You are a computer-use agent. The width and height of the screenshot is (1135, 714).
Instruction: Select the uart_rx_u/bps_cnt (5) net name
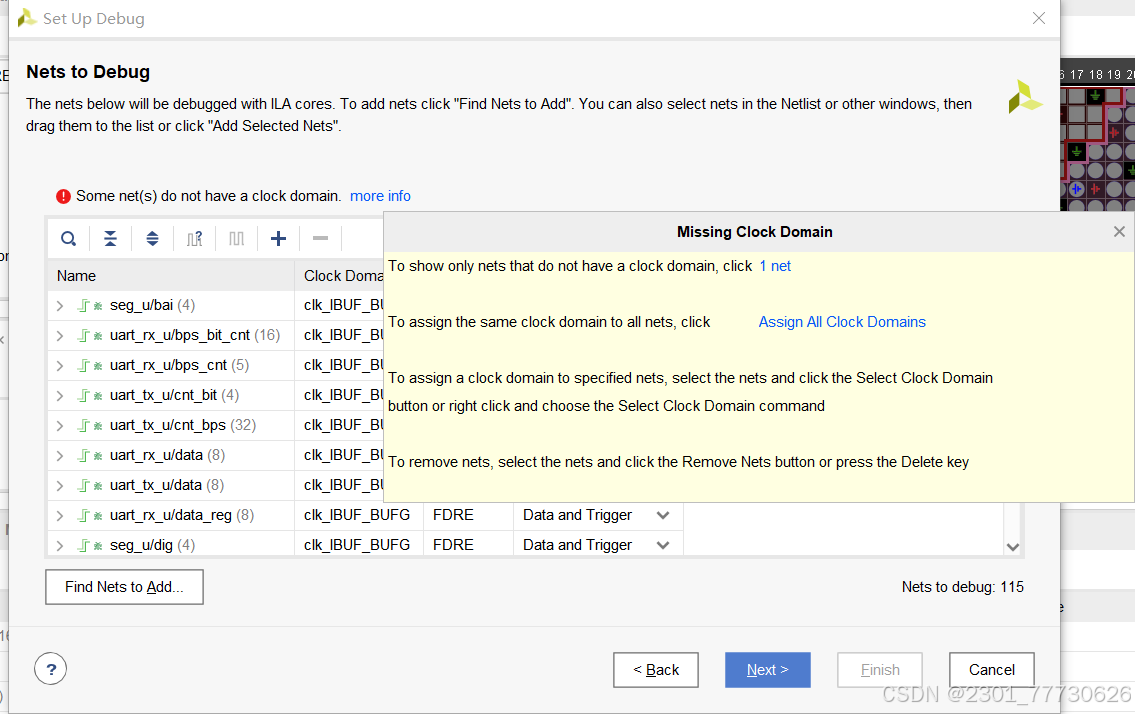179,365
